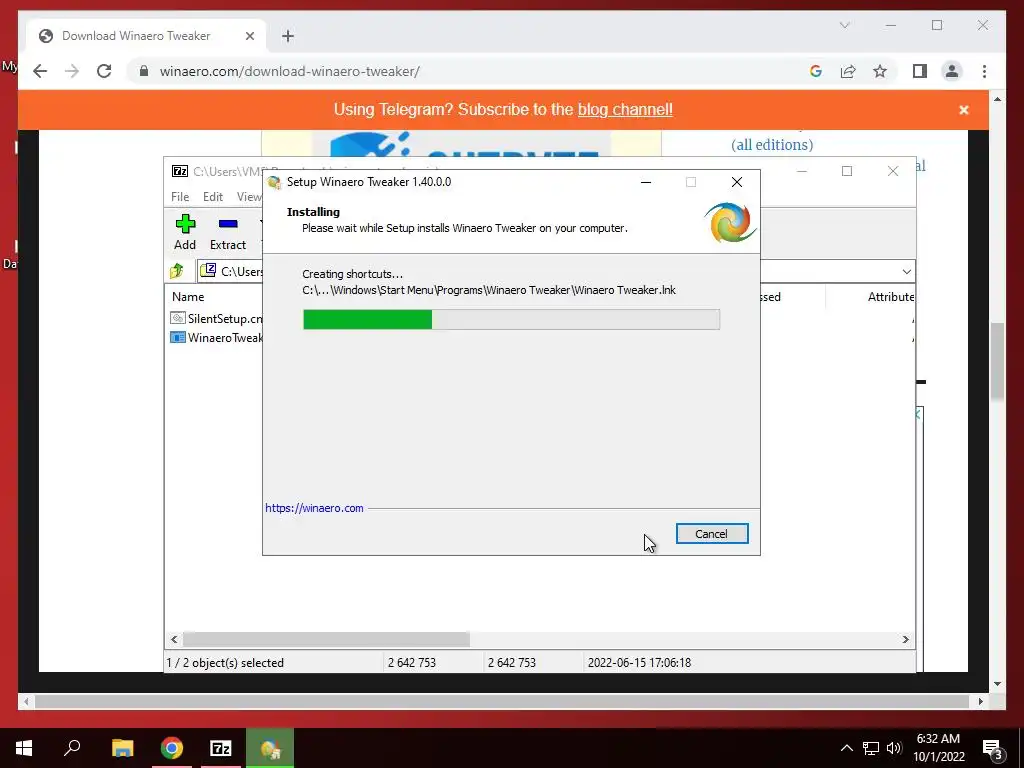1024x768 pixels.
Task: View site info padlock icon
Action: tap(144, 71)
